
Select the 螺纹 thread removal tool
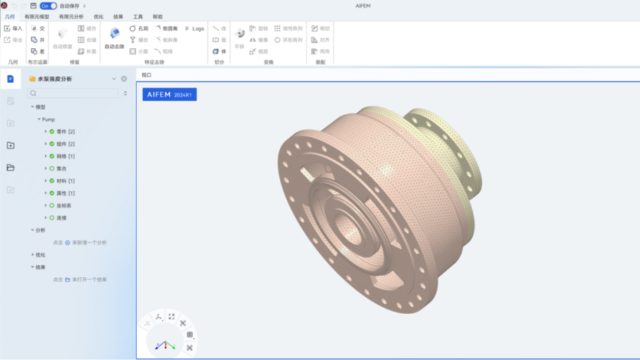(x=139, y=40)
